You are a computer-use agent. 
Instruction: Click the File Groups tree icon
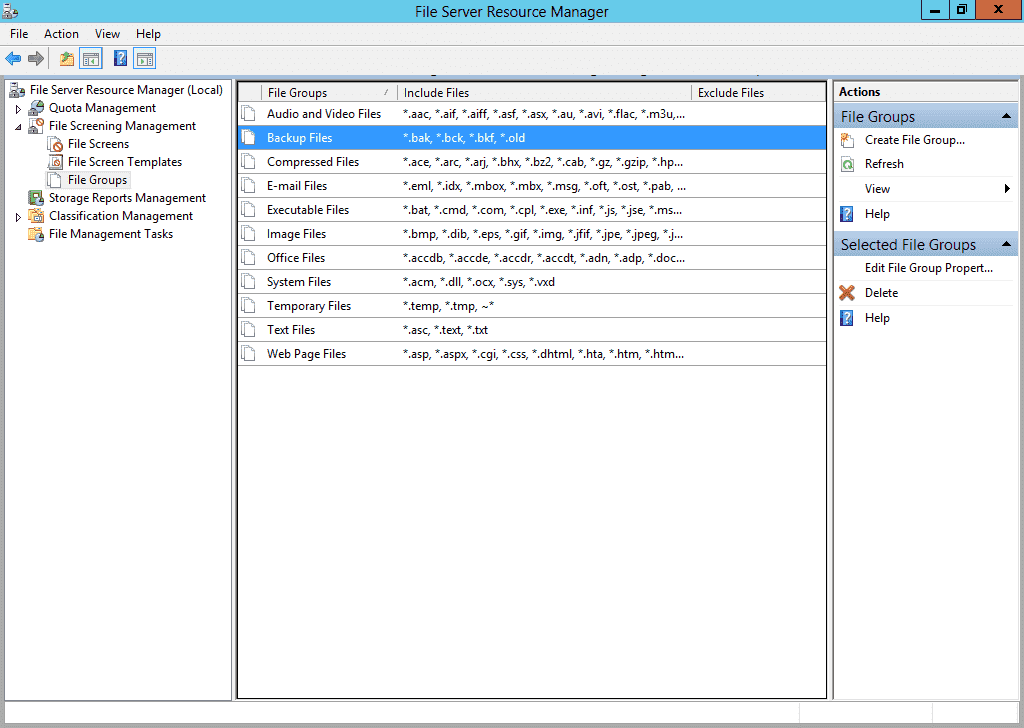click(55, 180)
